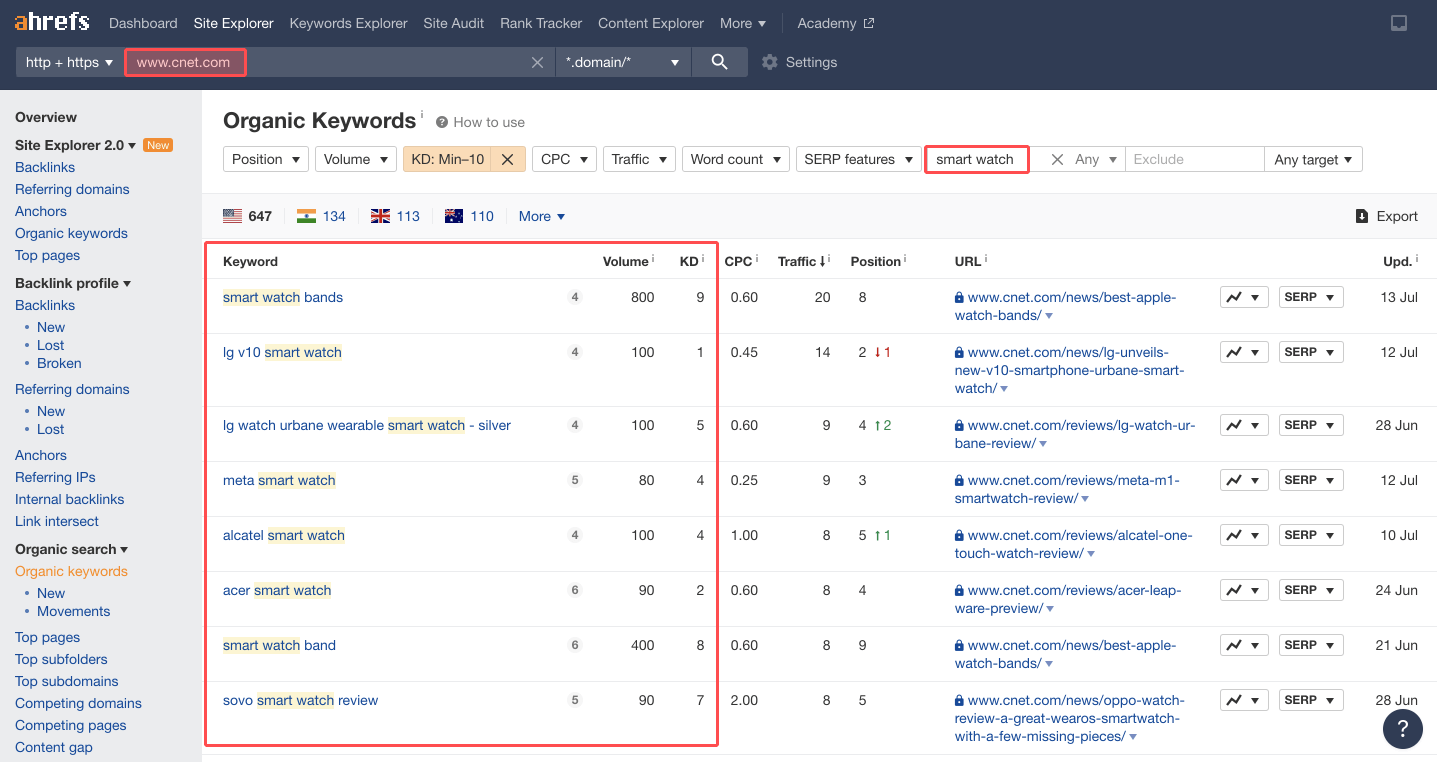The height and width of the screenshot is (762, 1437).
Task: Expand Site Explorer 2.0 section
Action: coord(76,145)
